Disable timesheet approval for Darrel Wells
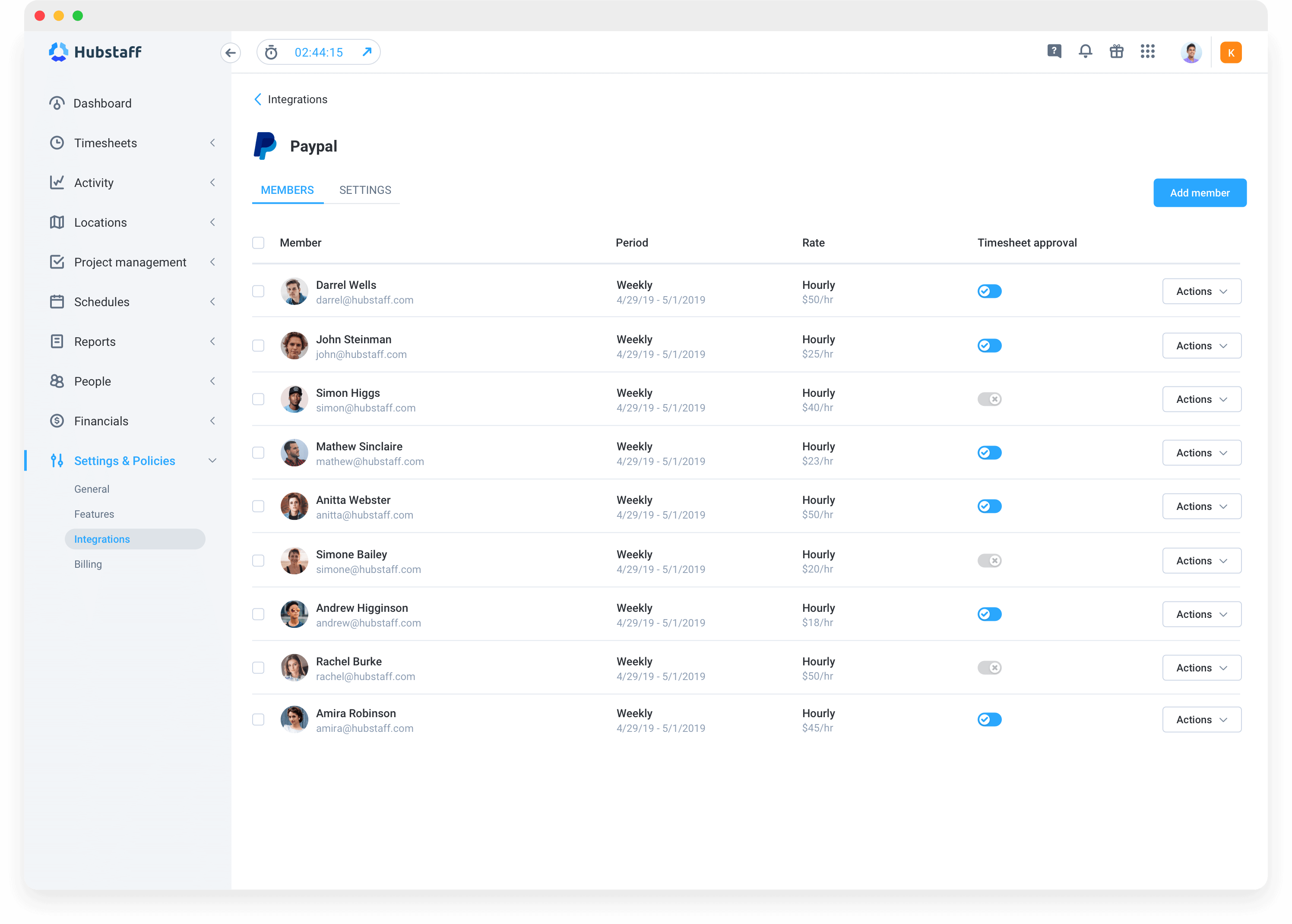 pyautogui.click(x=989, y=291)
